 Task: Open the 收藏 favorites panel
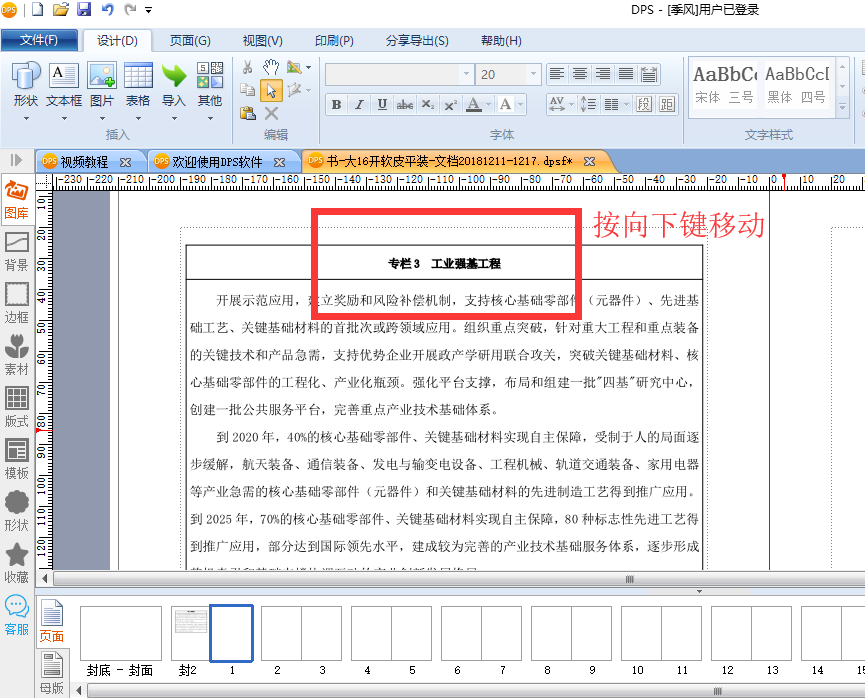[17, 563]
